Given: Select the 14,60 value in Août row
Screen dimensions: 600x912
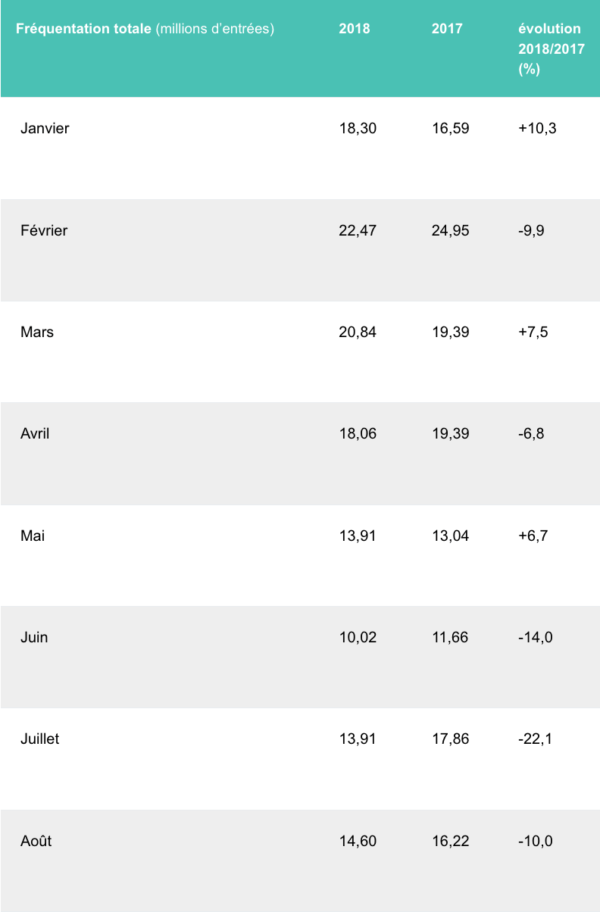Looking at the screenshot, I should click(x=358, y=841).
